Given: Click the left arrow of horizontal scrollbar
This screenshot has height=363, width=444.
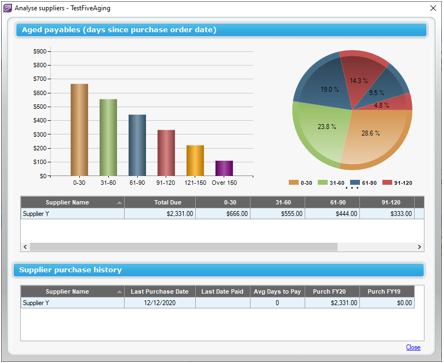Looking at the screenshot, I should pos(25,247).
